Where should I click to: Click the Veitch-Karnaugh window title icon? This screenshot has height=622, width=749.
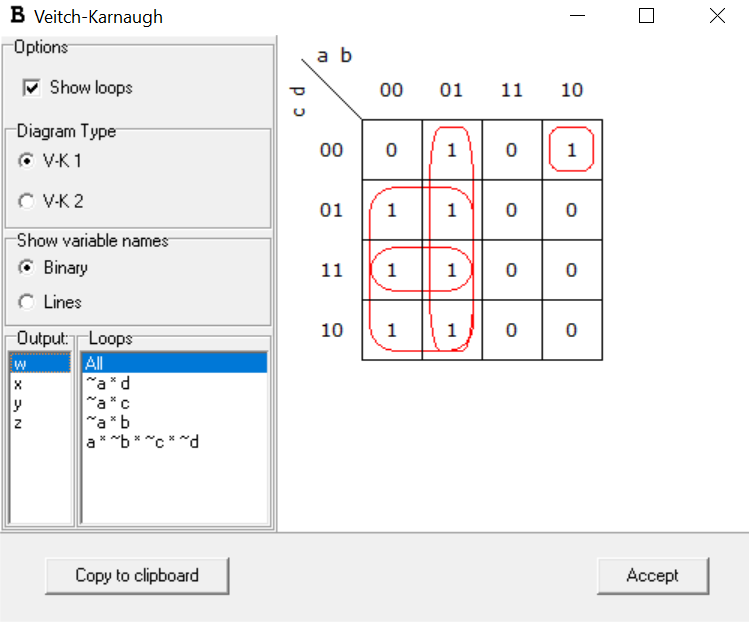[x=17, y=17]
